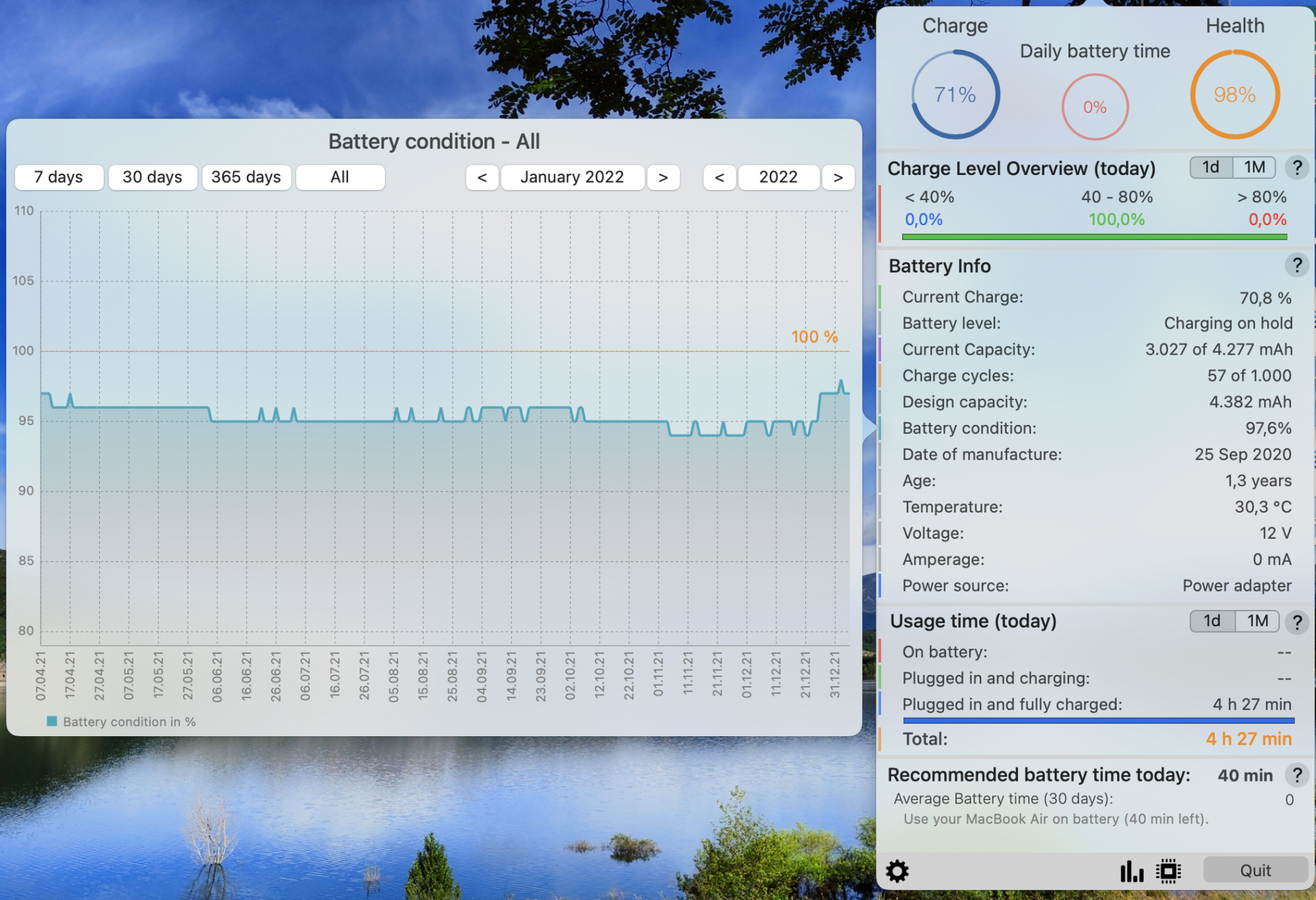Click the Daily battery time 0% gauge
The width and height of the screenshot is (1316, 900).
1095,107
